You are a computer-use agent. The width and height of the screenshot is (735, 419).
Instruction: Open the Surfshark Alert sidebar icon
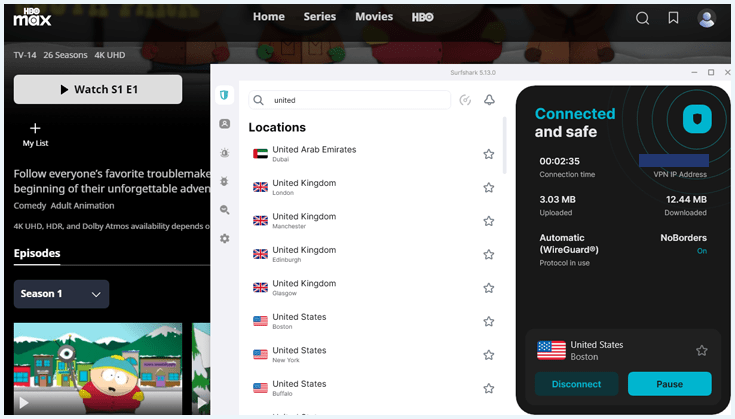(x=225, y=153)
